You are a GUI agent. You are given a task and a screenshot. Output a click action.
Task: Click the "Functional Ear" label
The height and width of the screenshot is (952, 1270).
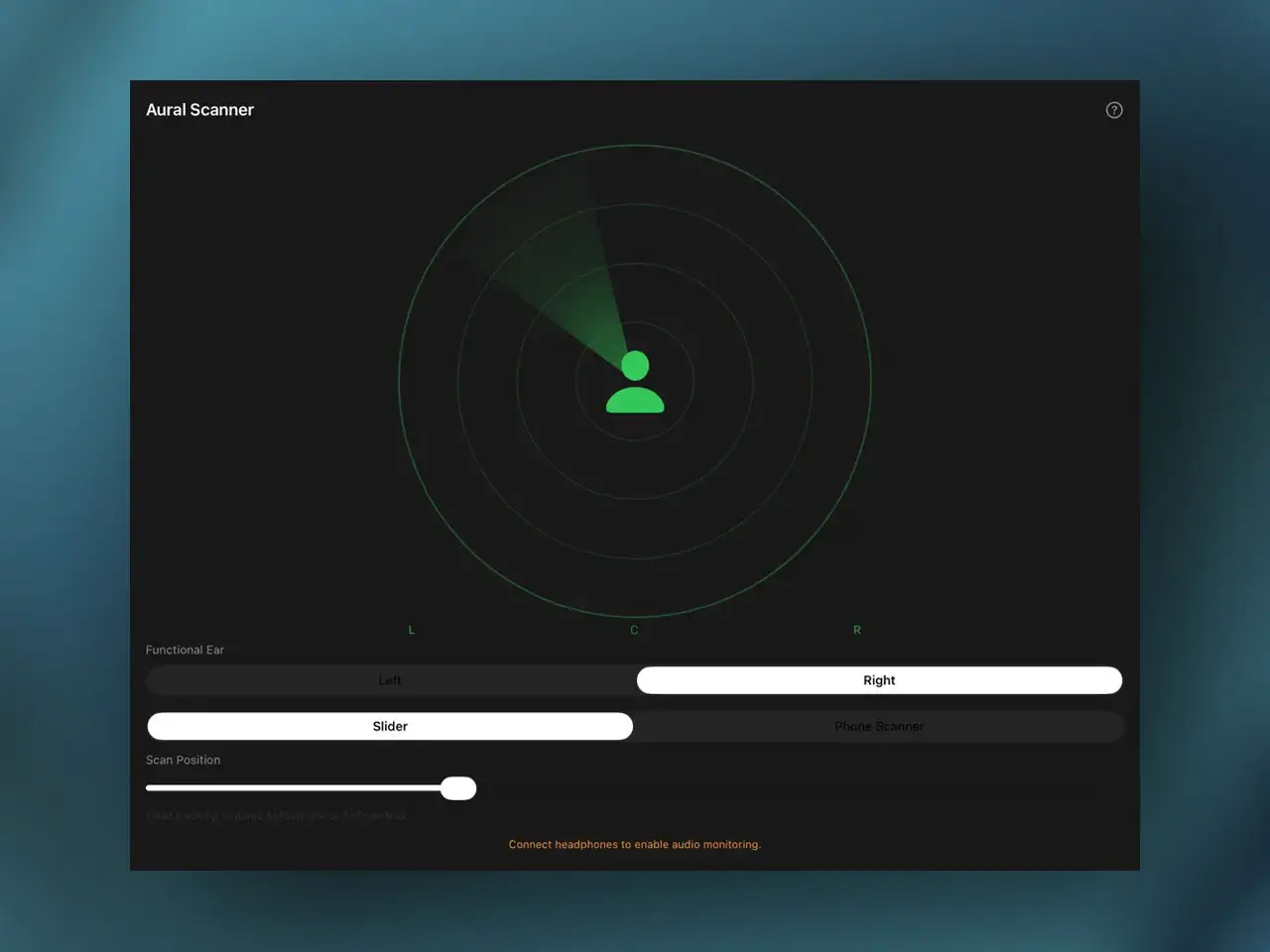(185, 651)
